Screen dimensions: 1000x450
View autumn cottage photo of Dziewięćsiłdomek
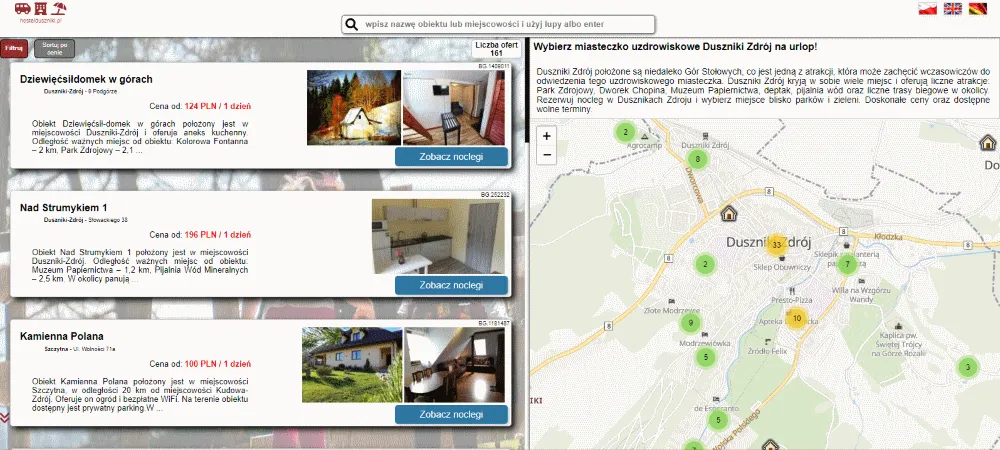tap(354, 108)
